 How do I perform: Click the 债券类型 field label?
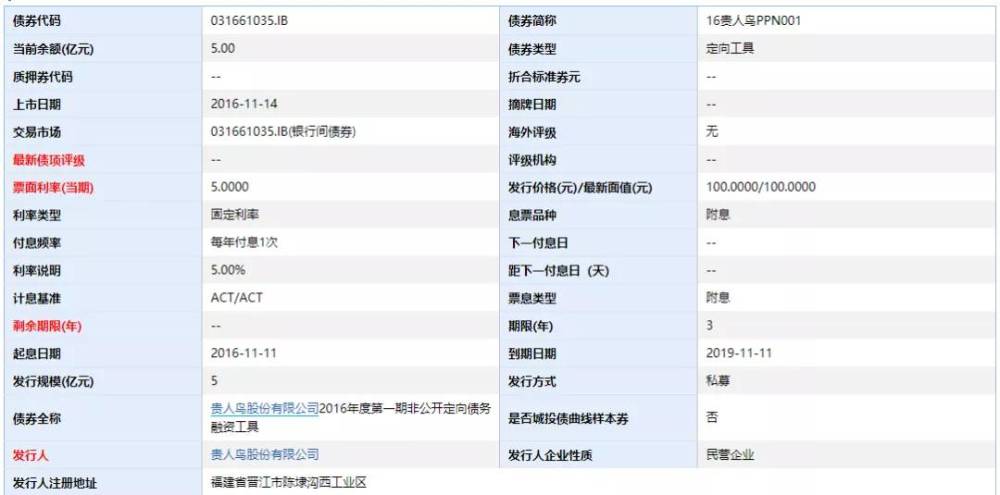532,49
